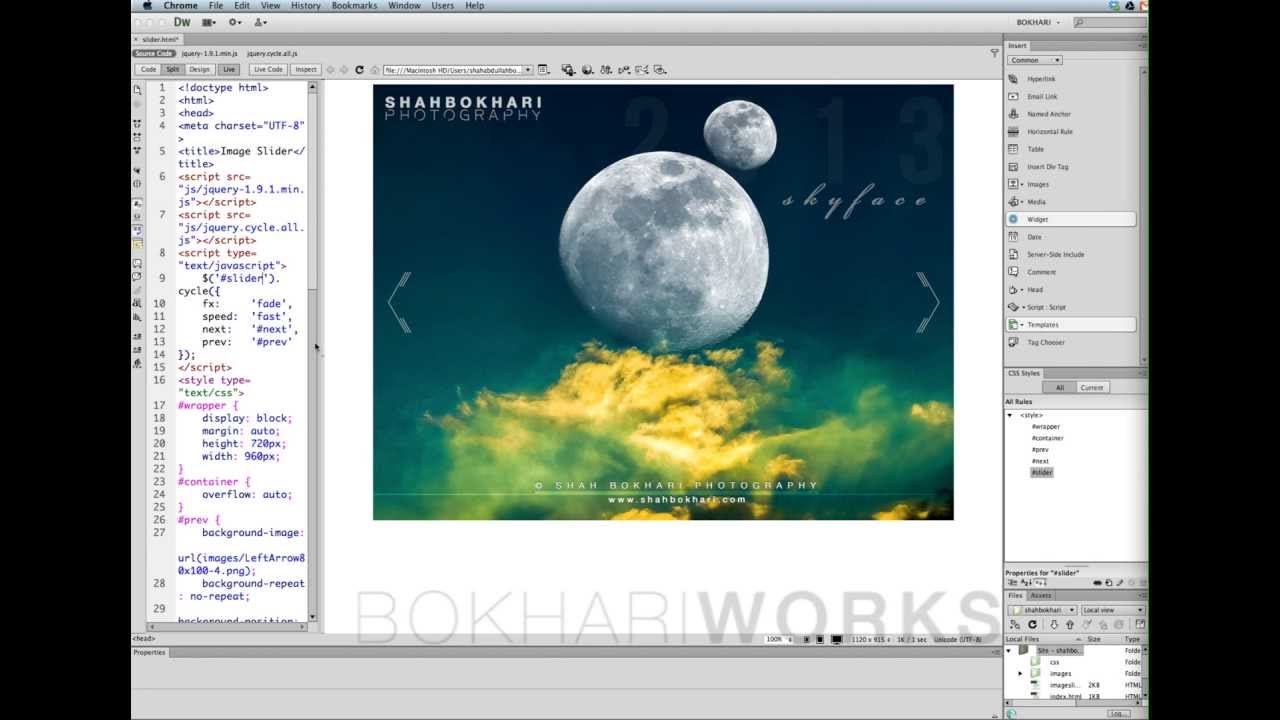
Task: Open the jquery.cycle.all.js related file
Action: (x=272, y=53)
